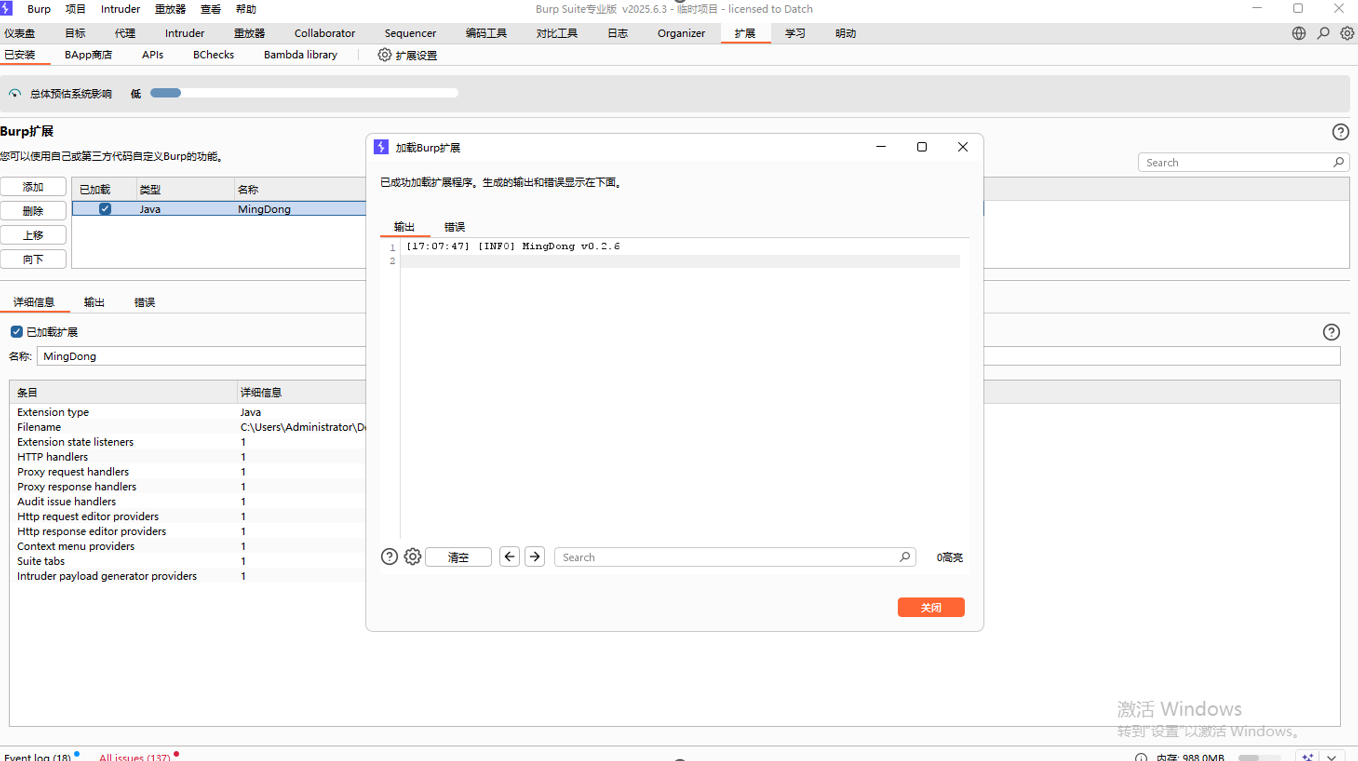This screenshot has height=761, width=1358.
Task: Open the 详细信息 tab below the extension list
Action: click(x=34, y=302)
